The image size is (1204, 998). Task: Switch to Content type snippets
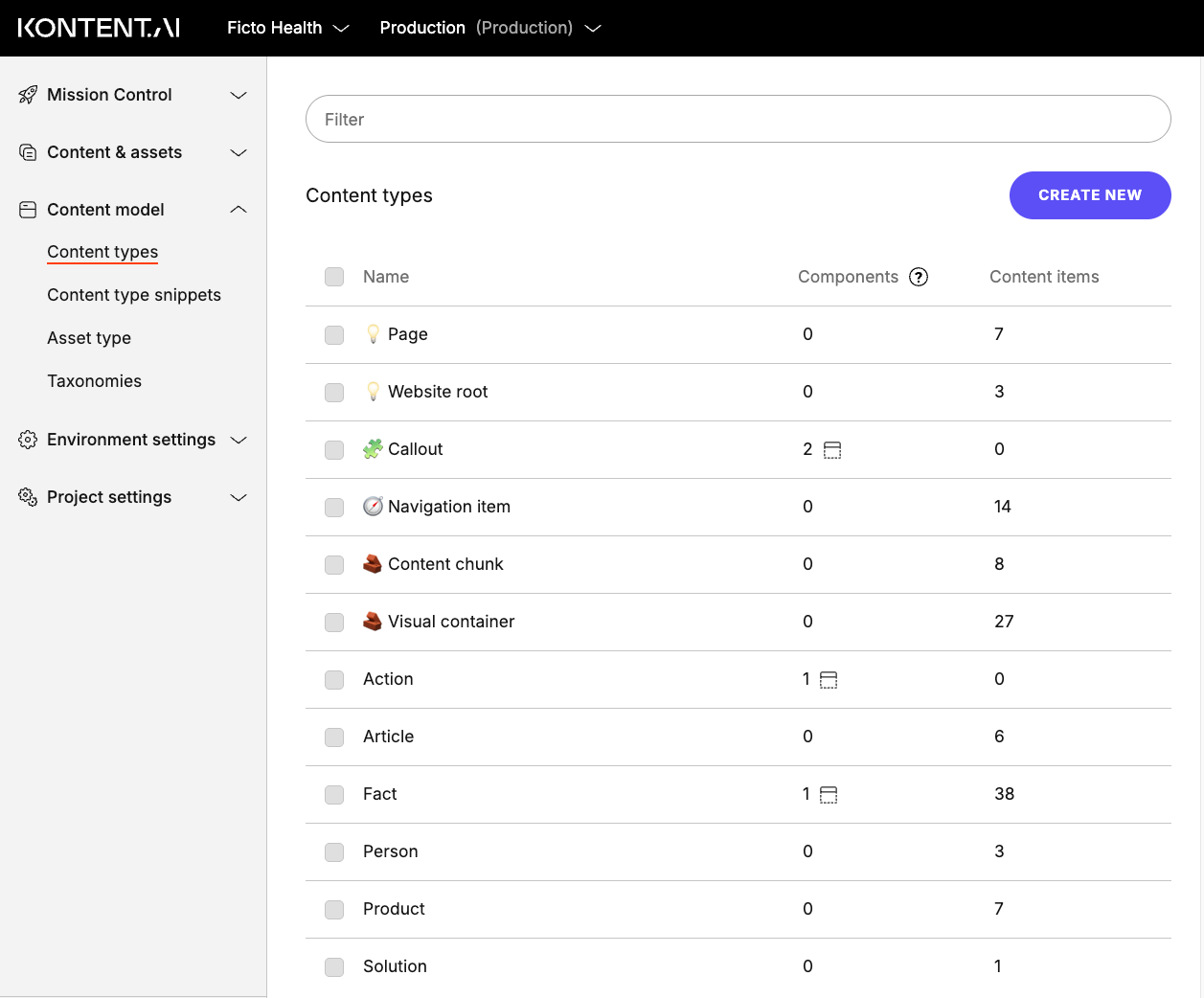pos(133,295)
